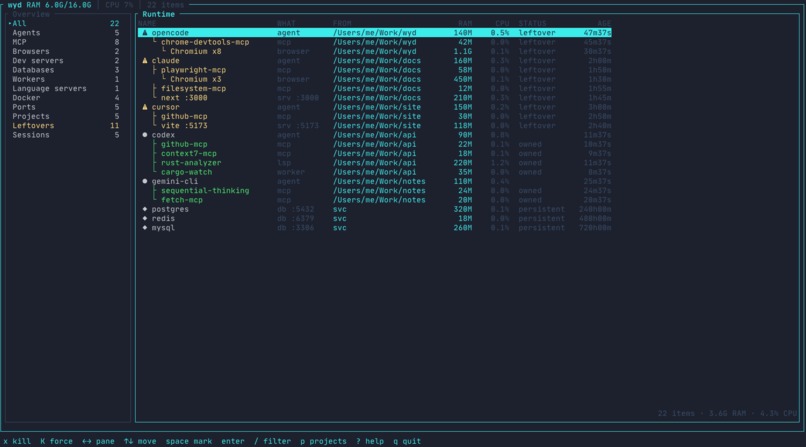Select Databases in the sidebar
The height and width of the screenshot is (447, 806).
coord(64,70)
